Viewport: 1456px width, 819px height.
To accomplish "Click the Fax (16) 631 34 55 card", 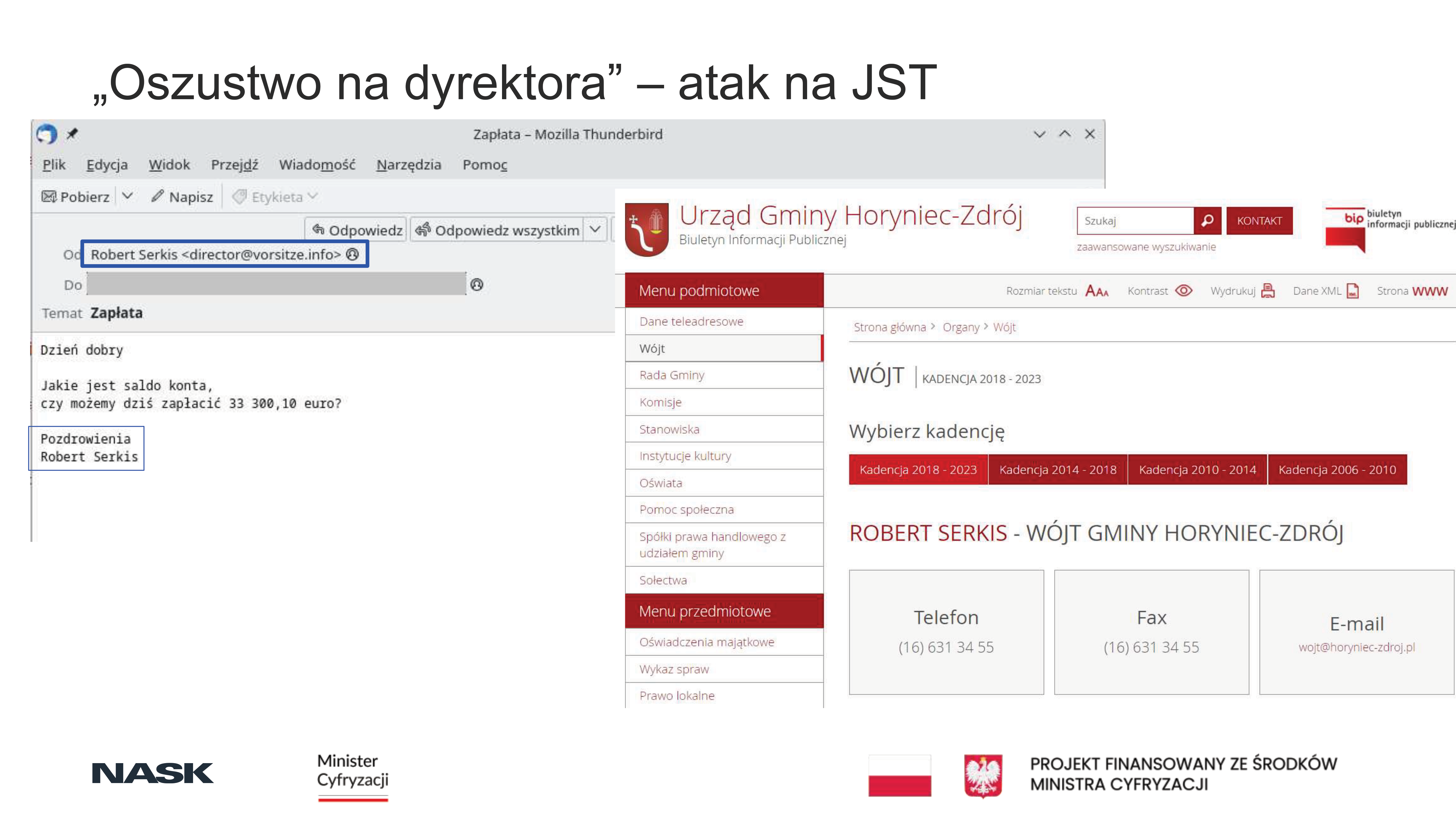I will point(1151,632).
